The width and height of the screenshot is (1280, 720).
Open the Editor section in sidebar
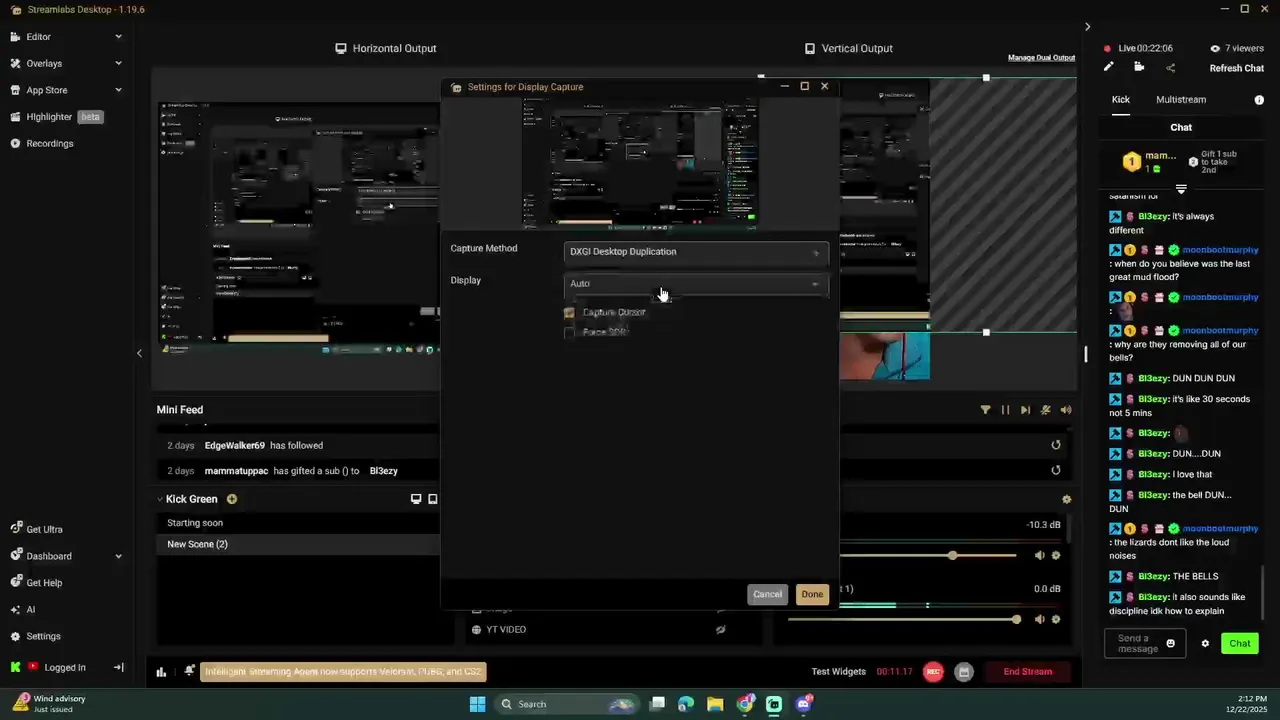pos(38,37)
